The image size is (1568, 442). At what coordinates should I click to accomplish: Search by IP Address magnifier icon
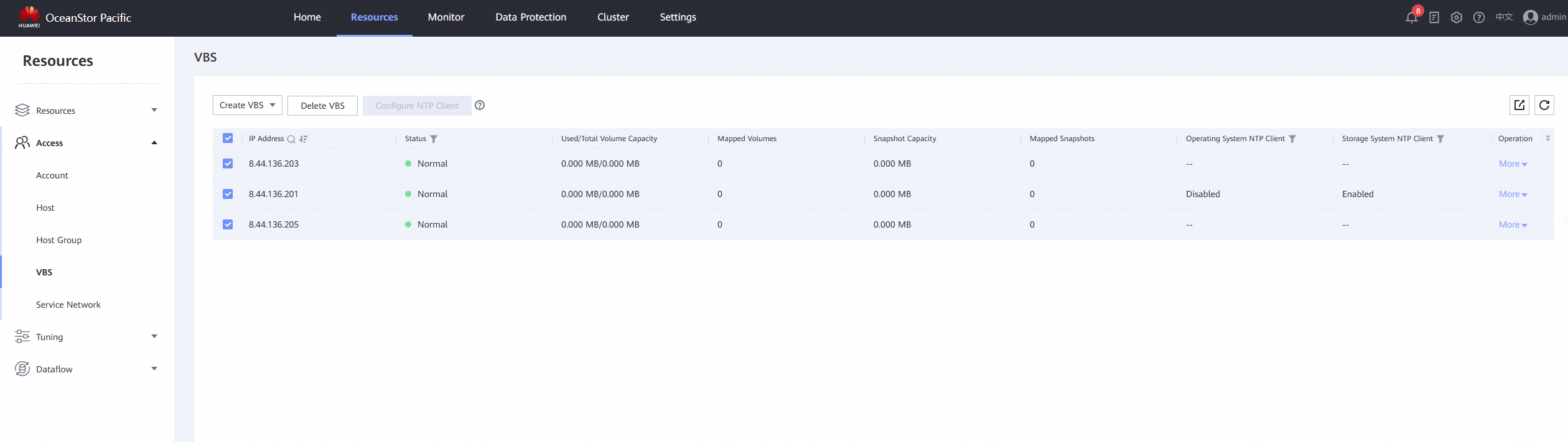pyautogui.click(x=291, y=139)
